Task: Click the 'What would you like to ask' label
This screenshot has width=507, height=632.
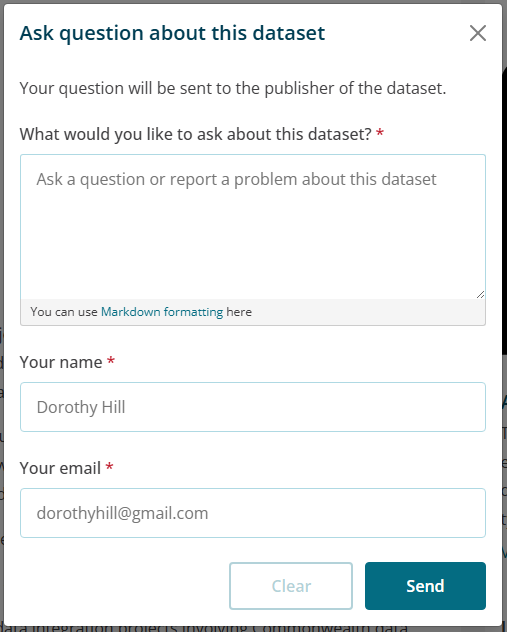Action: [x=195, y=134]
